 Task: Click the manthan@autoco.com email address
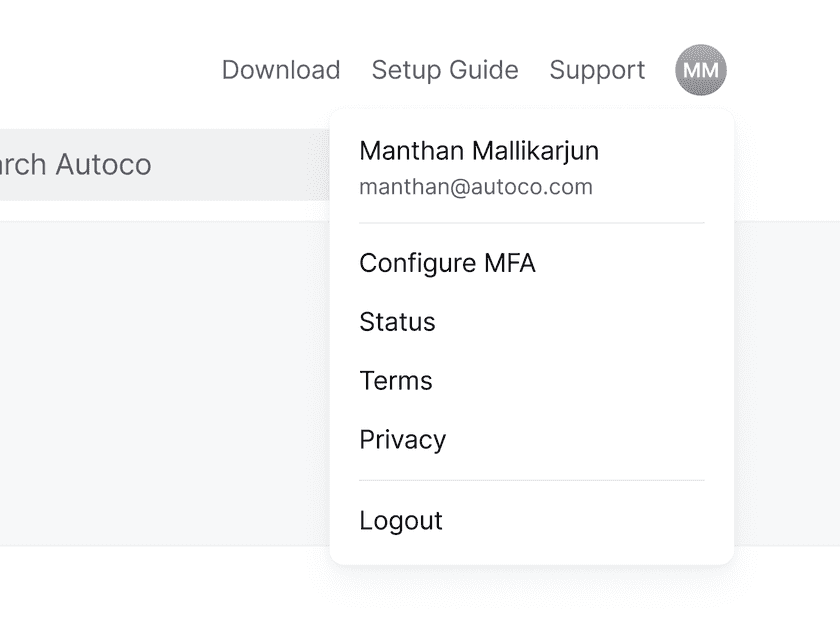coord(475,187)
